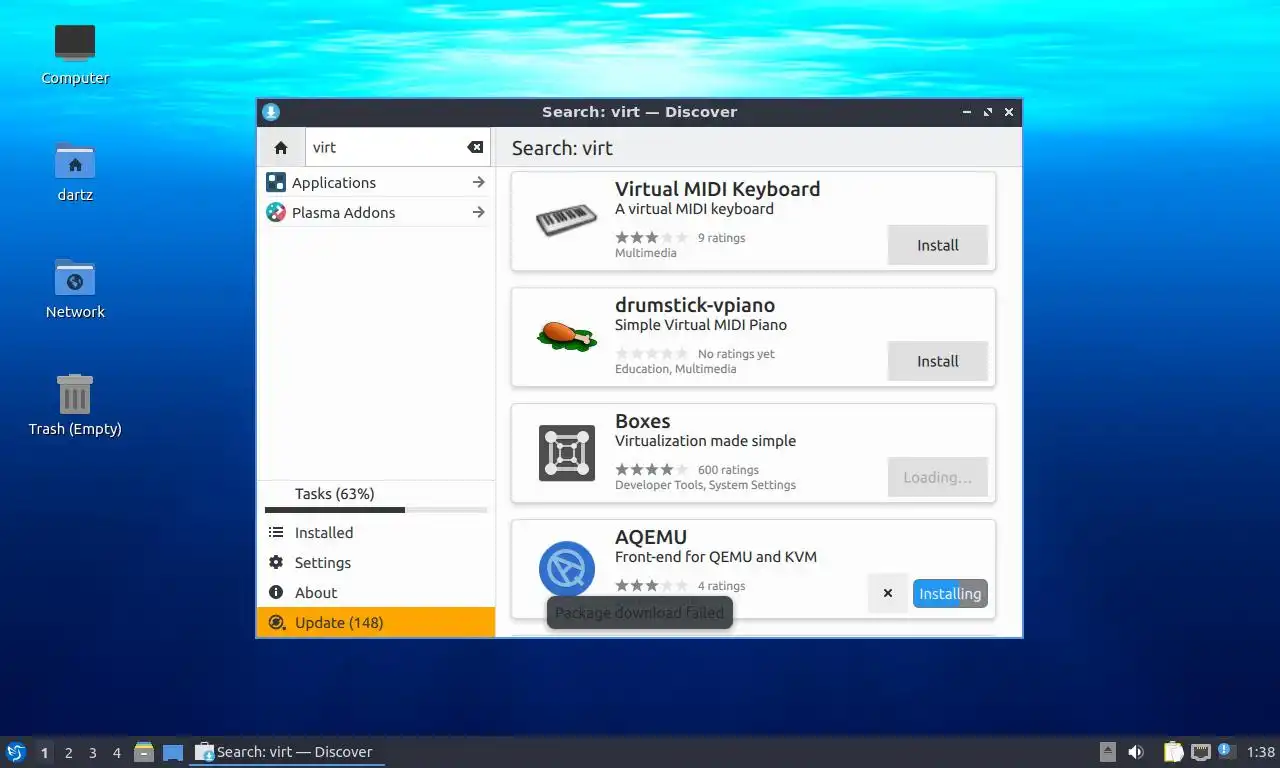
Task: Switch to virtual desktop 3
Action: click(92, 753)
